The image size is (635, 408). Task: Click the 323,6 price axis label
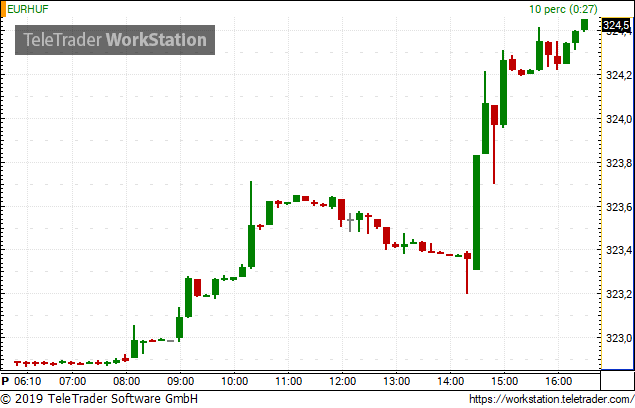(x=619, y=207)
